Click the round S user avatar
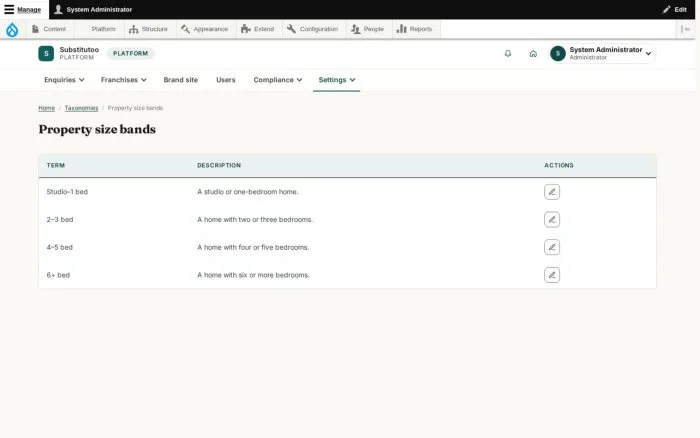 (x=558, y=54)
